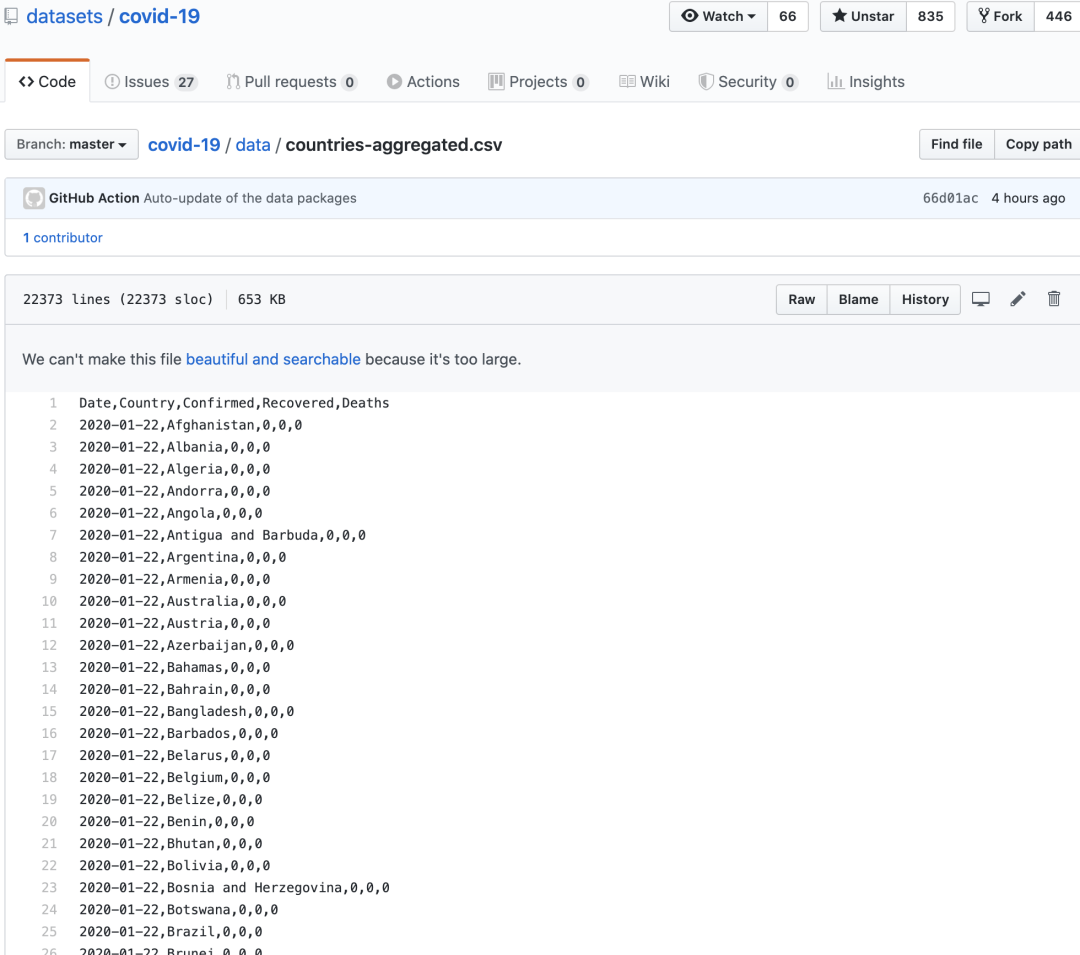Open the desktop view icon
Viewport: 1080px width, 955px height.
981,300
